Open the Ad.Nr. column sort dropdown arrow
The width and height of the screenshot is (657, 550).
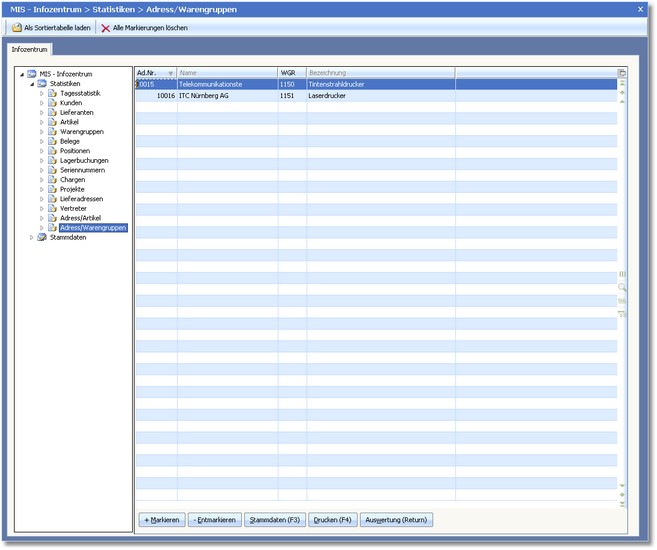(171, 73)
